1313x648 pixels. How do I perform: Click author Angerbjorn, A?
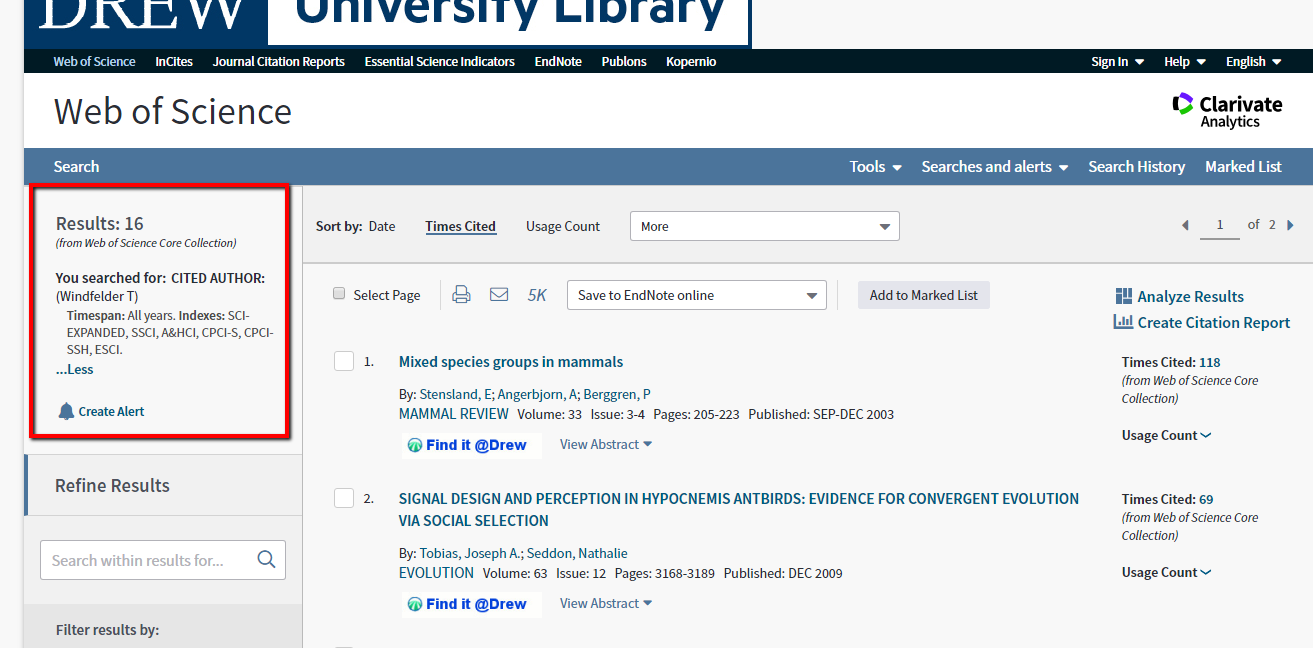point(537,394)
